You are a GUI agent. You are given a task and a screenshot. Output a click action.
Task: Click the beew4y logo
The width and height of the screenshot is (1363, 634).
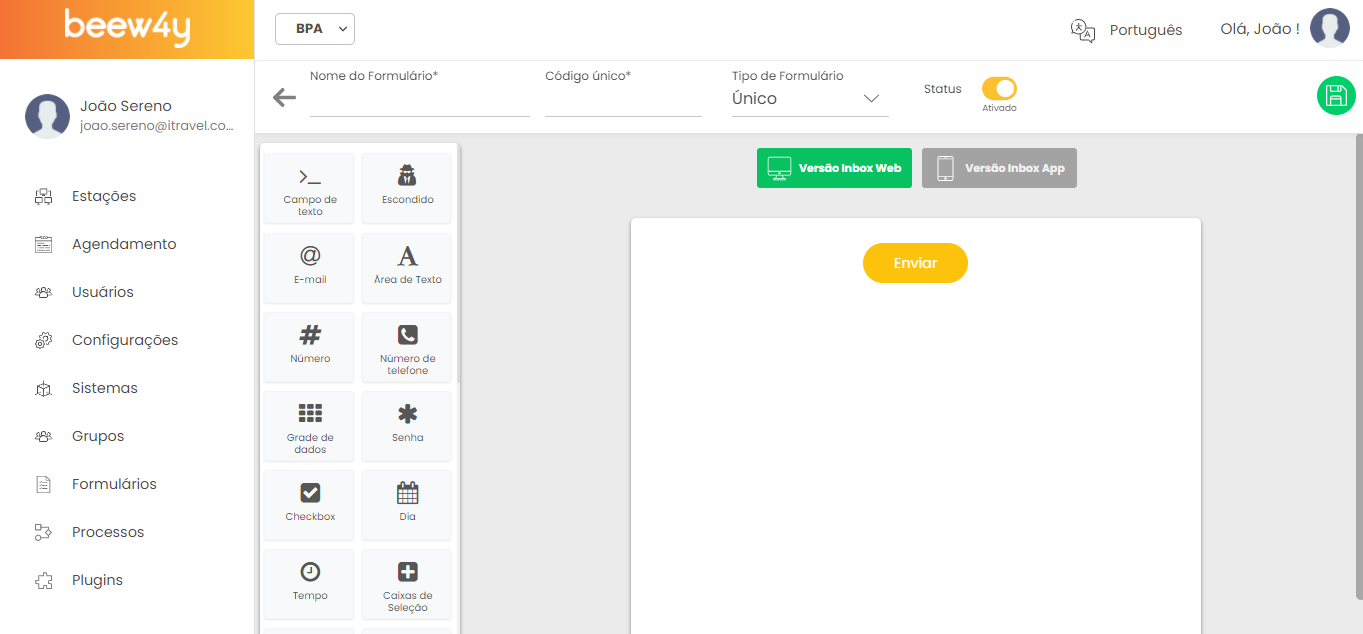point(127,28)
